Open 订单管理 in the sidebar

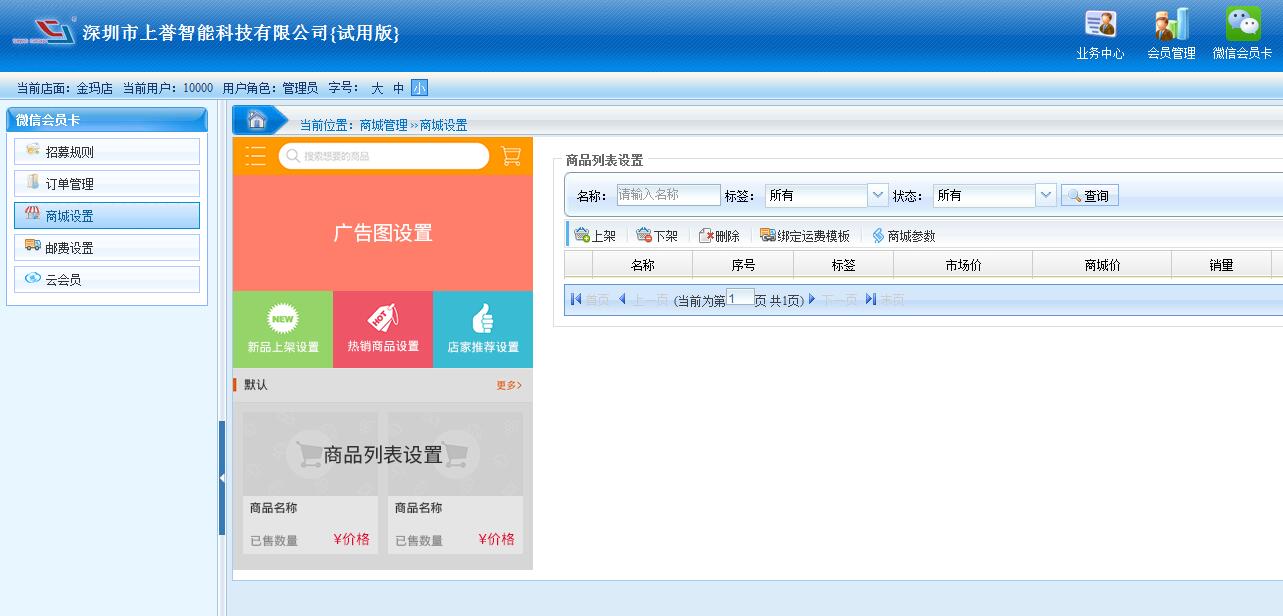pos(107,184)
